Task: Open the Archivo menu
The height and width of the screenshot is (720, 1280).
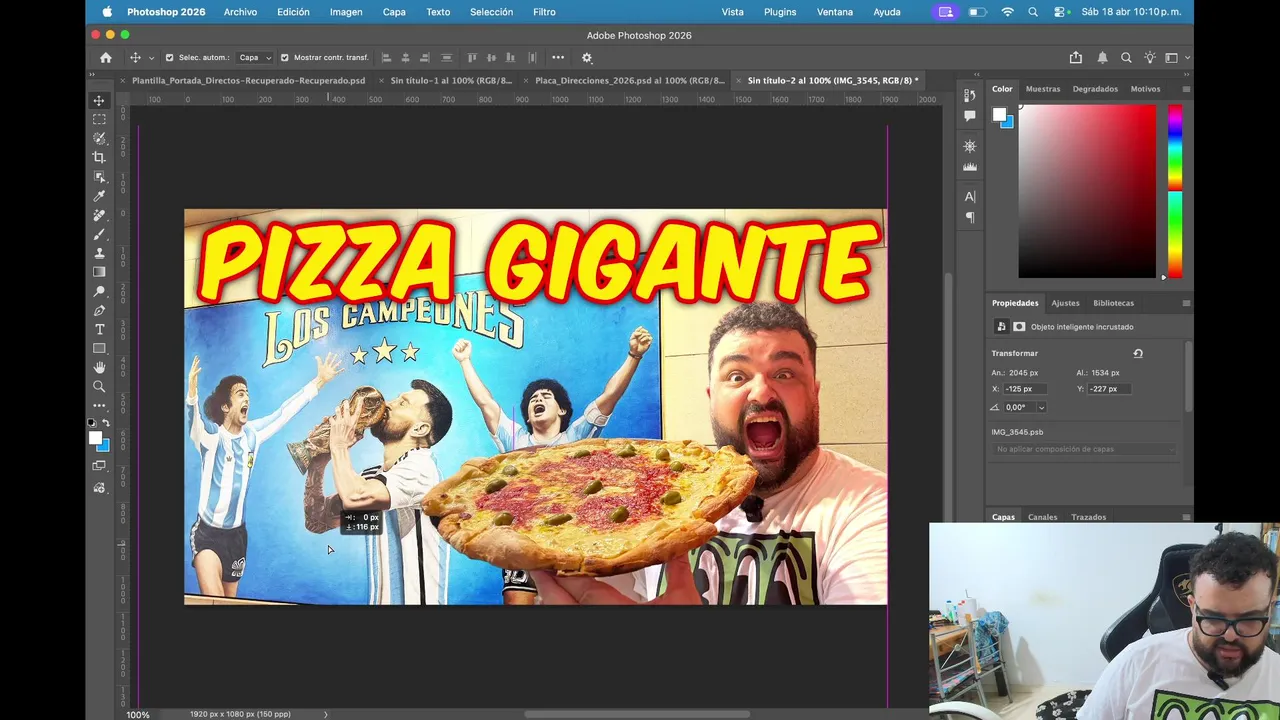Action: (240, 12)
